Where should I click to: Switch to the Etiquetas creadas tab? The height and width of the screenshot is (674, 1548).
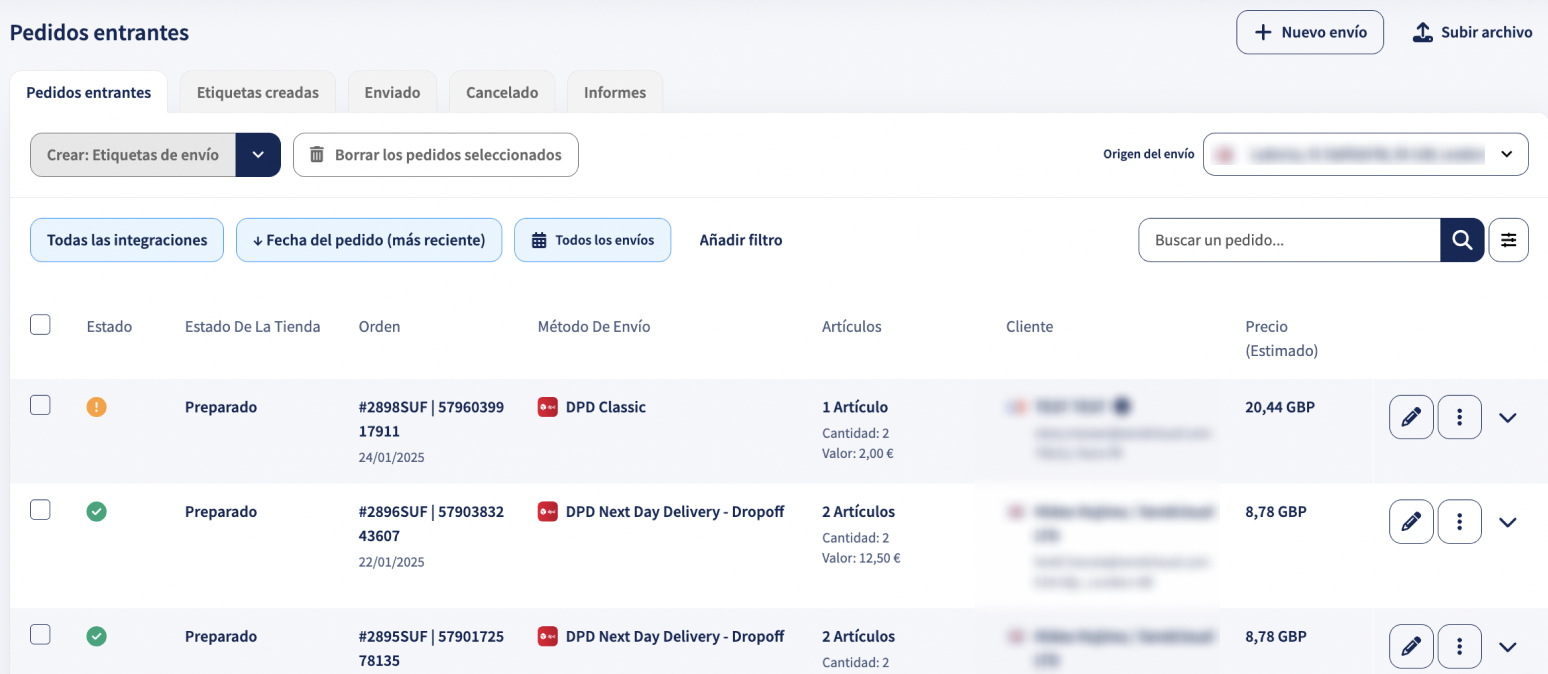click(x=258, y=92)
